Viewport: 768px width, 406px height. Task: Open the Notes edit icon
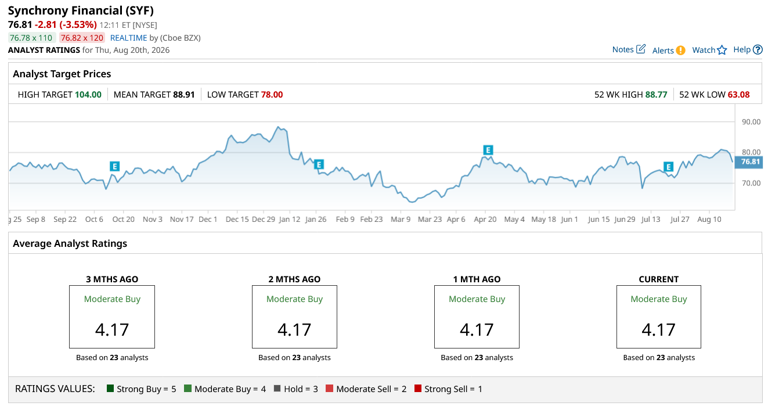[x=641, y=49]
